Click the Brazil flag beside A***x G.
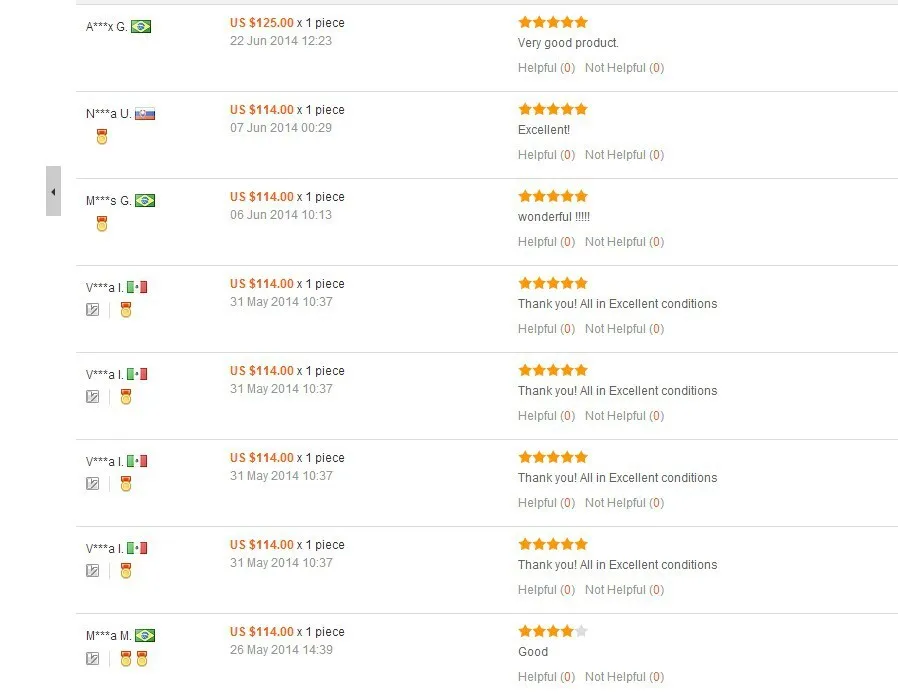The width and height of the screenshot is (898, 695). 141,26
